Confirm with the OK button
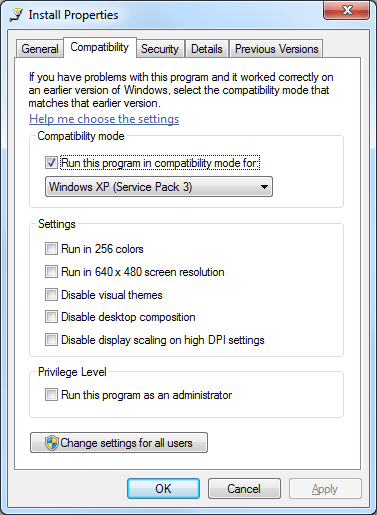This screenshot has width=377, height=515. coord(163,489)
